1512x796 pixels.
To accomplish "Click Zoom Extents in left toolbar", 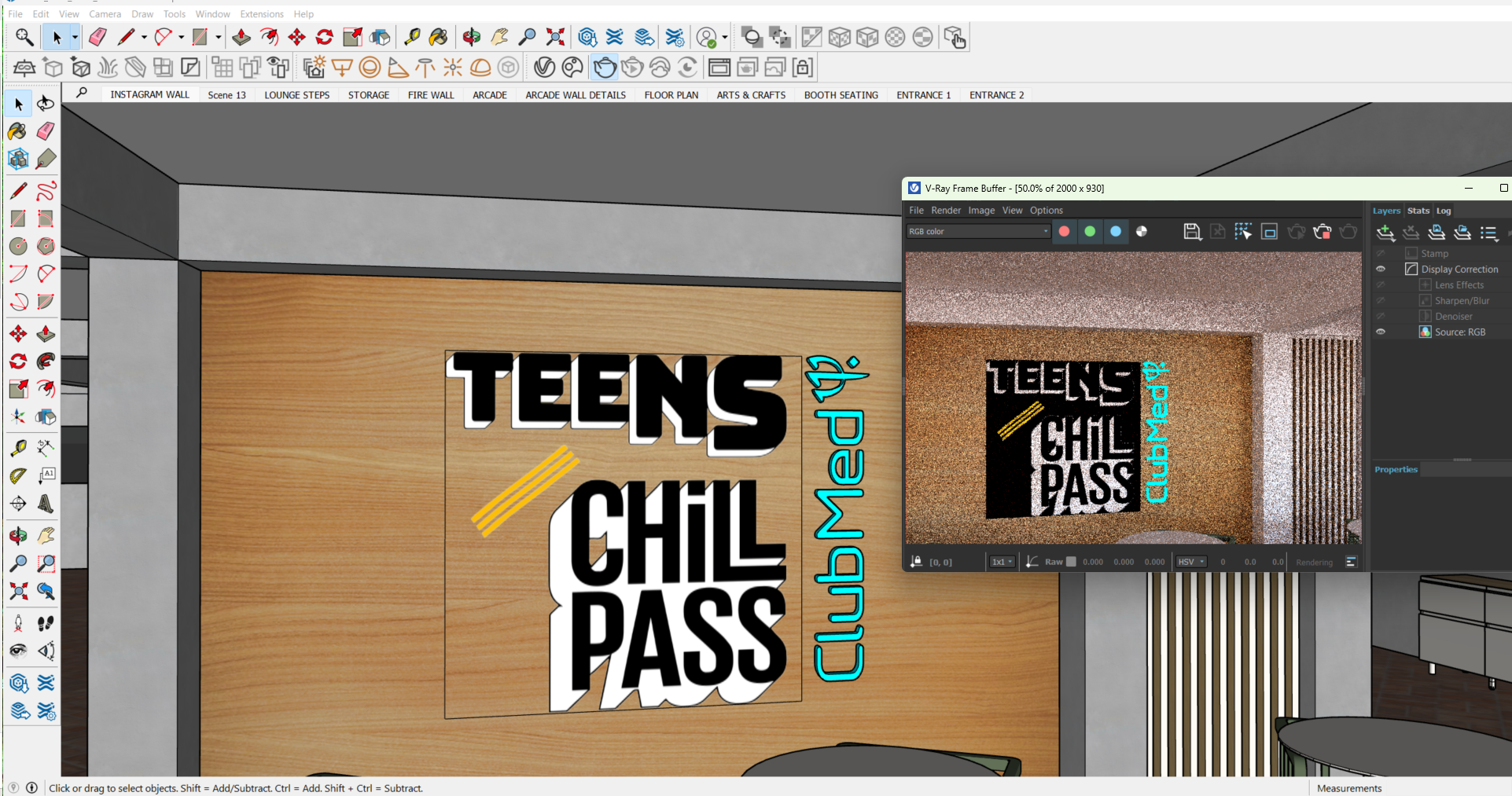I will click(18, 591).
